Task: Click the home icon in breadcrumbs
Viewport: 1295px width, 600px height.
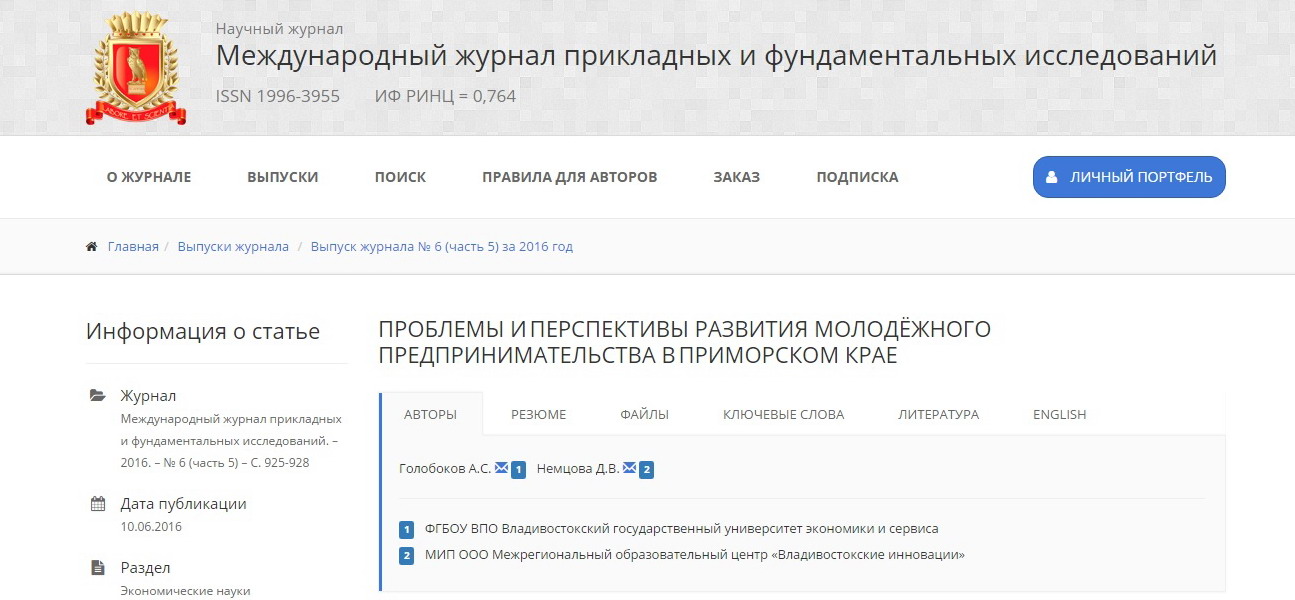Action: (x=92, y=247)
